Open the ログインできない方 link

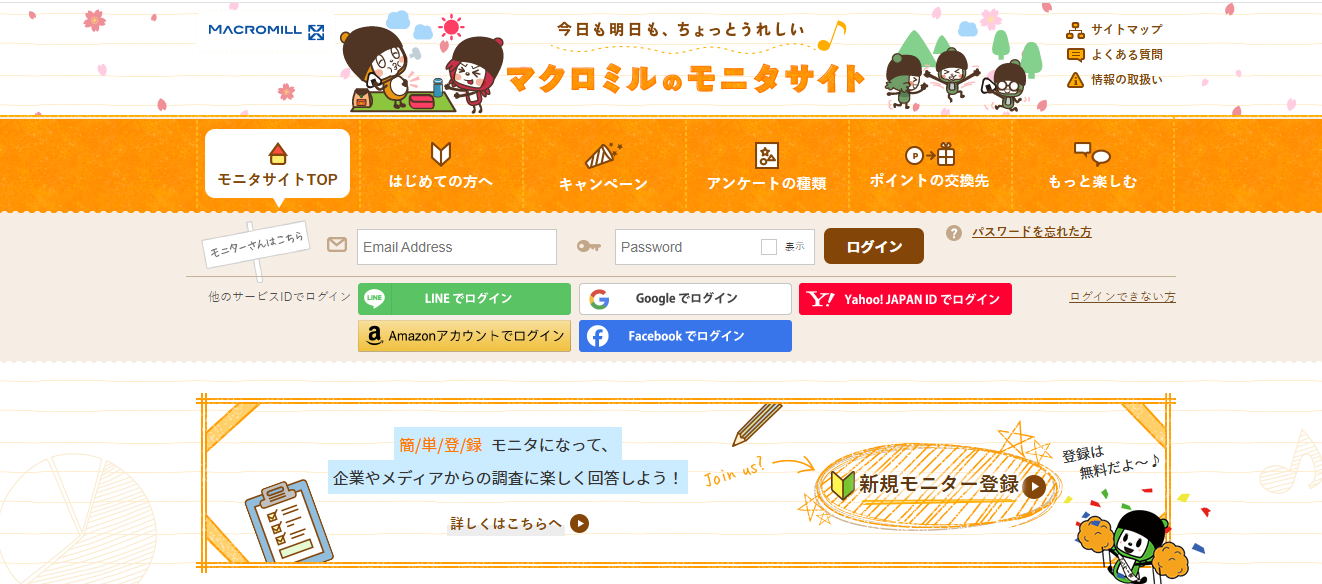(1122, 297)
